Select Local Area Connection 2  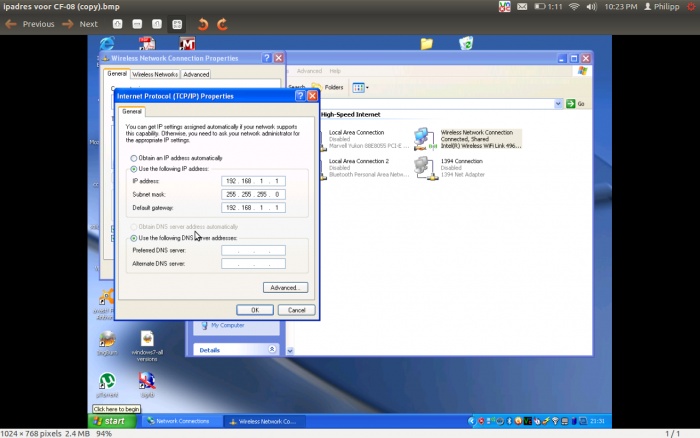pyautogui.click(x=364, y=167)
